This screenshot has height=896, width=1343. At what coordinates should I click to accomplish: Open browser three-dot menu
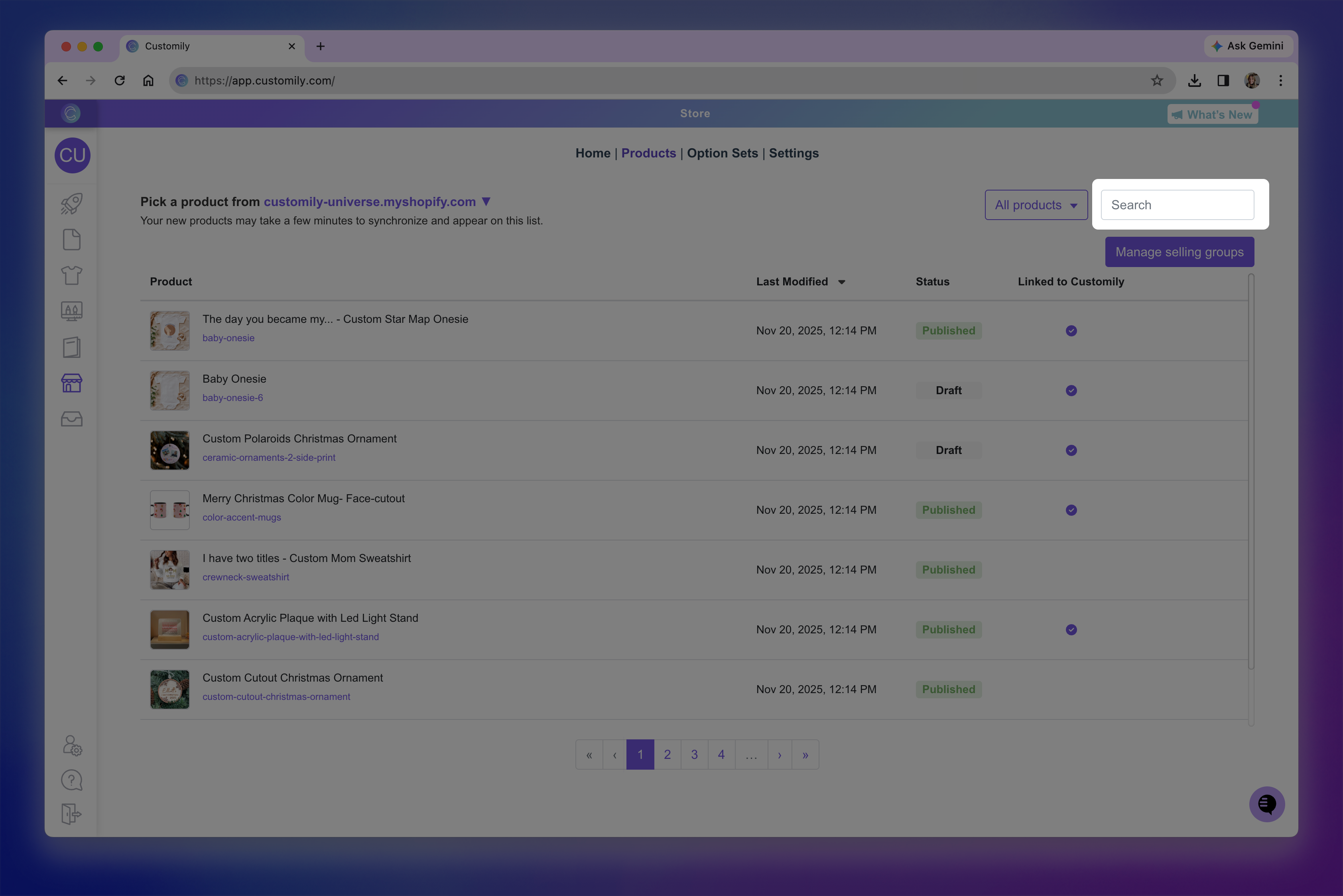click(x=1281, y=81)
